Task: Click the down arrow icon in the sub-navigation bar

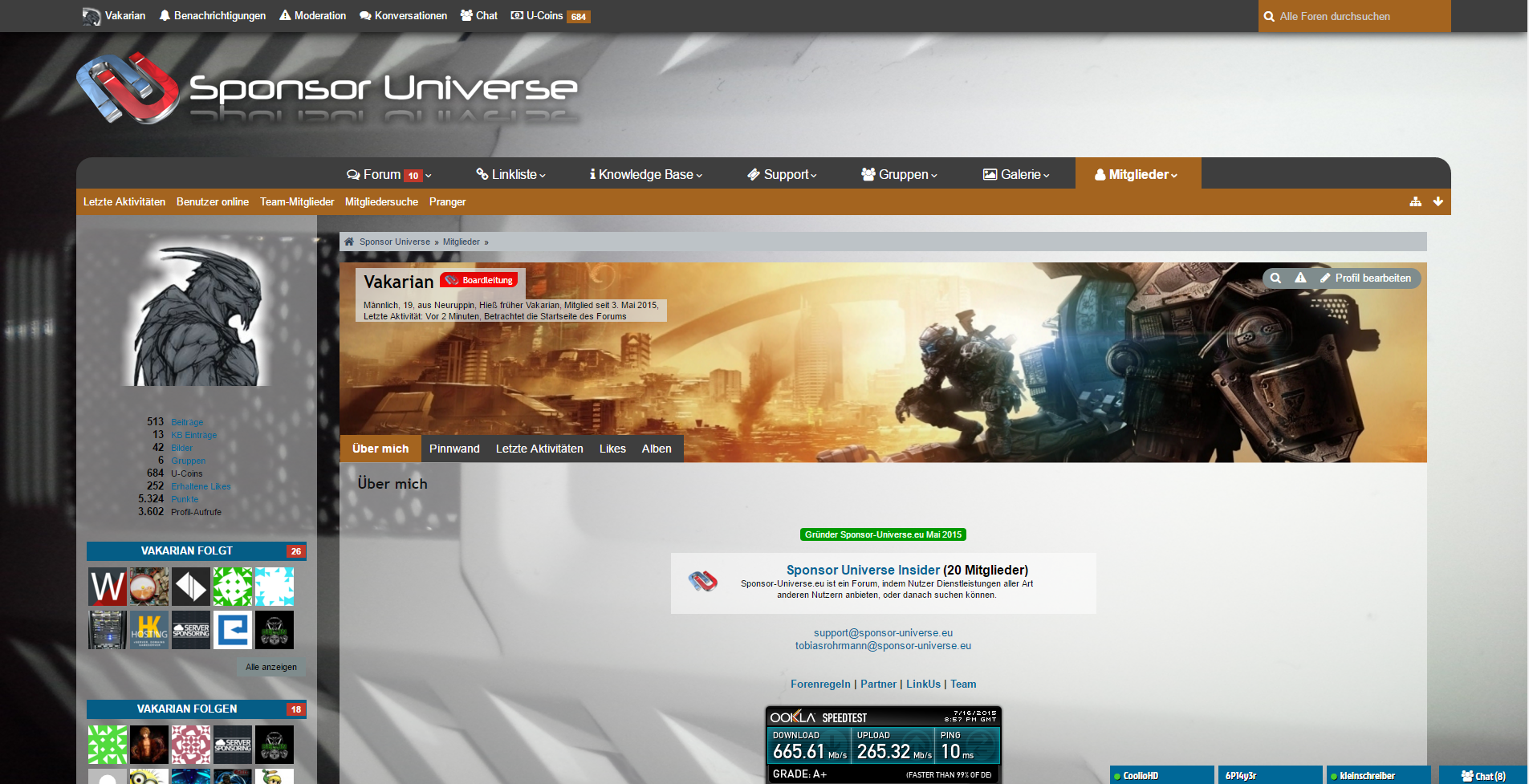Action: coord(1438,201)
